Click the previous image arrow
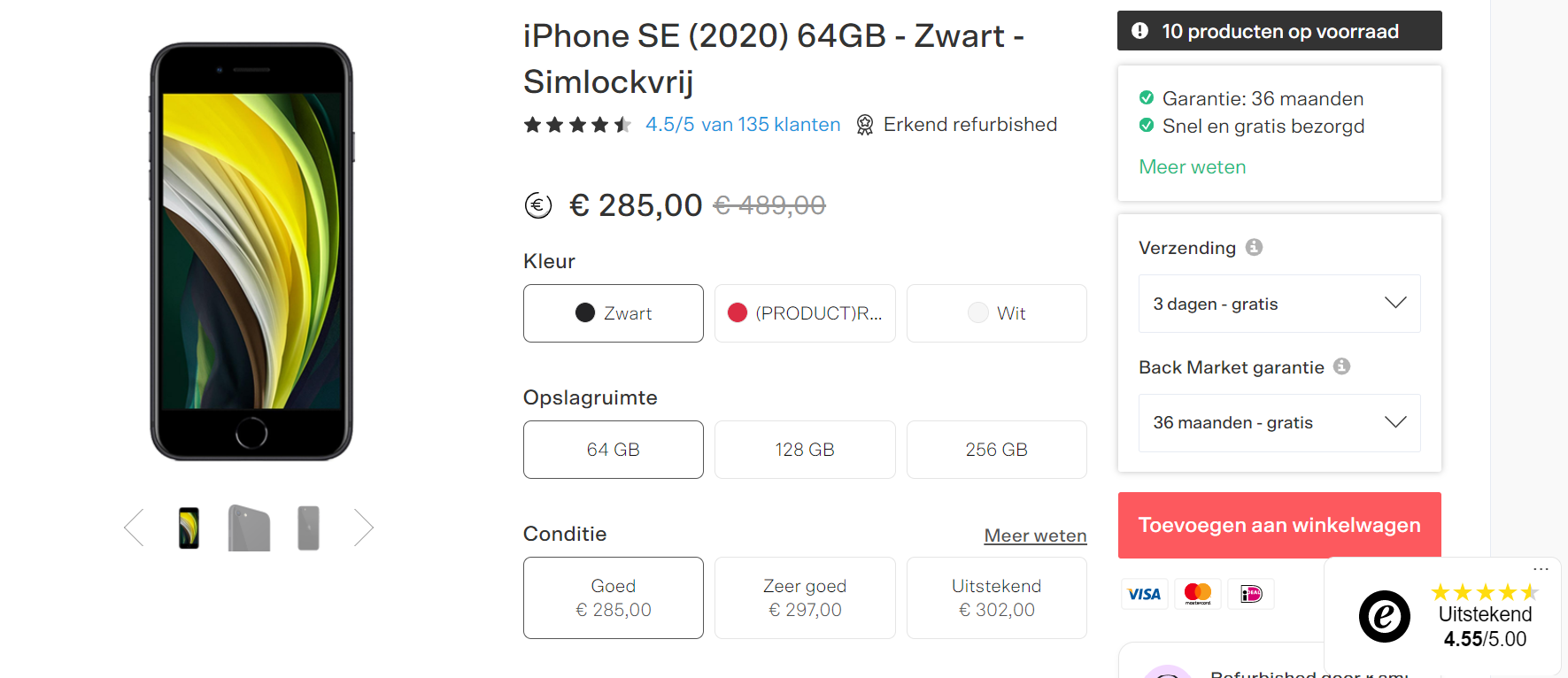 click(x=135, y=528)
